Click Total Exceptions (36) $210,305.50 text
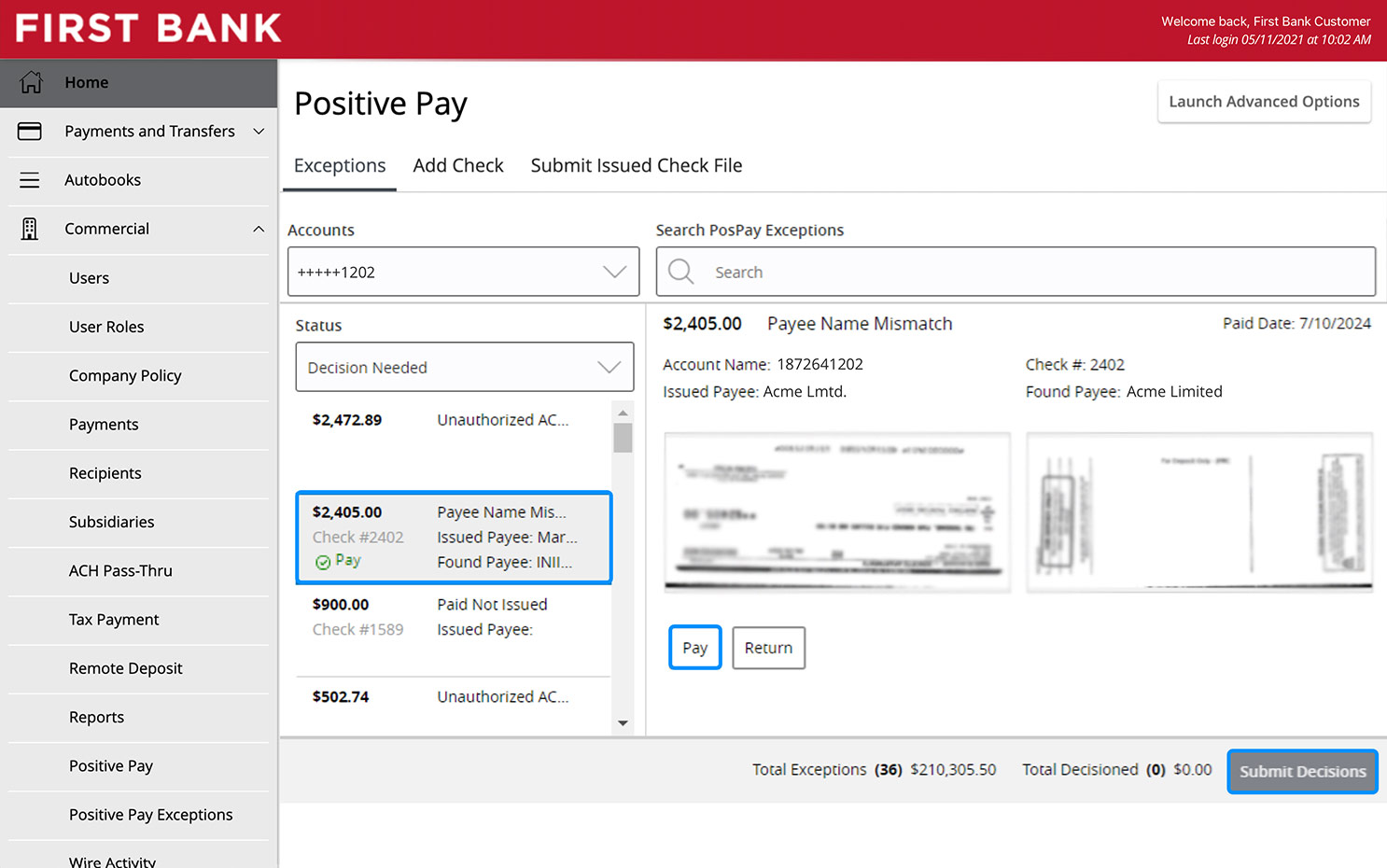Screen dimensions: 1387x868 (875, 770)
